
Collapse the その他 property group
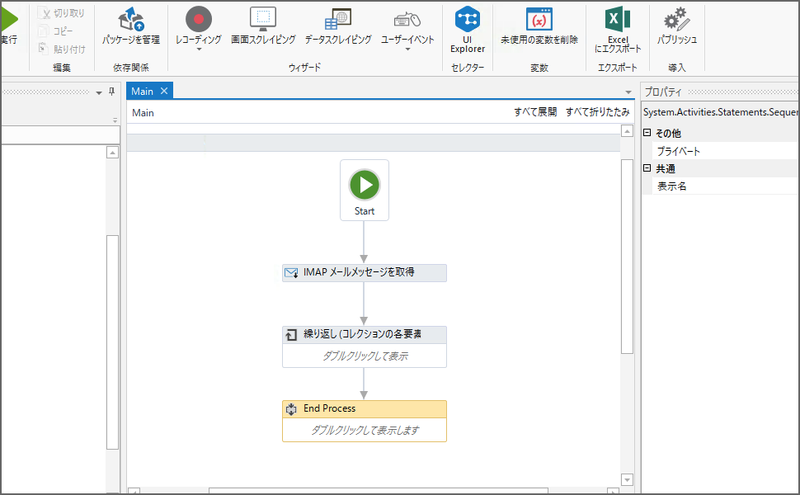[x=647, y=133]
